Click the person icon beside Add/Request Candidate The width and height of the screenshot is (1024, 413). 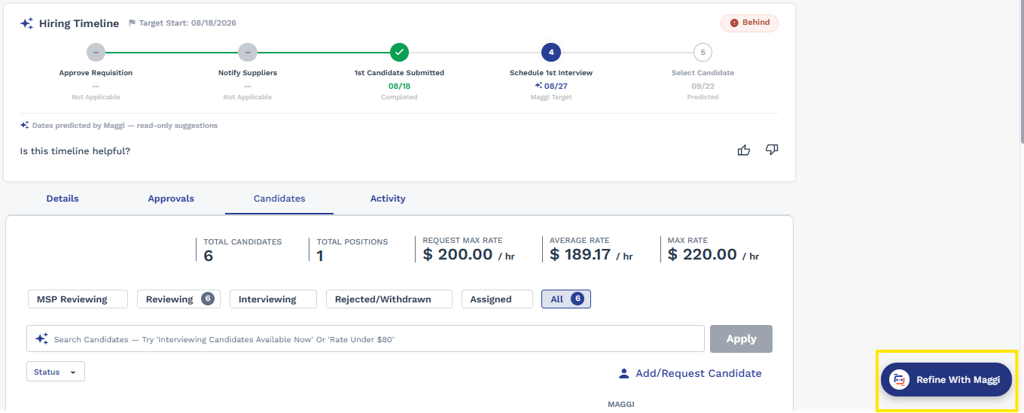click(624, 374)
